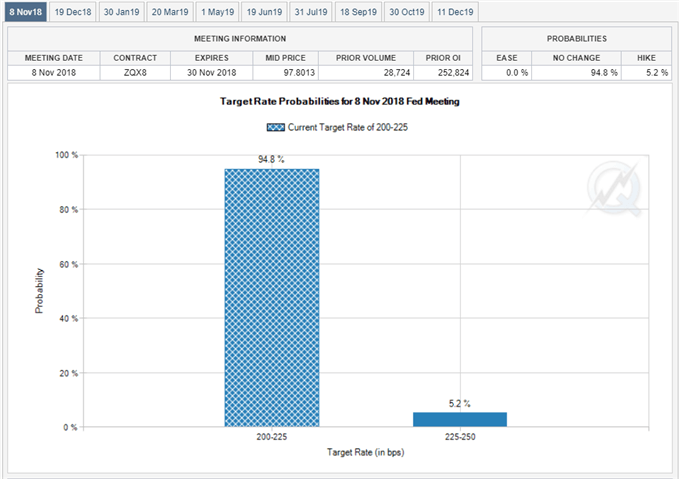Click the CONTRACT column header

(x=135, y=58)
